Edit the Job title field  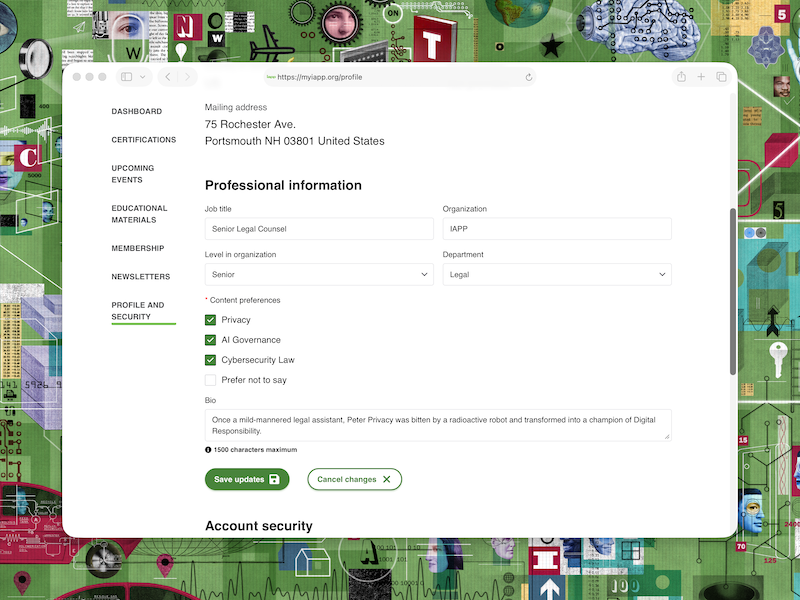tap(319, 229)
